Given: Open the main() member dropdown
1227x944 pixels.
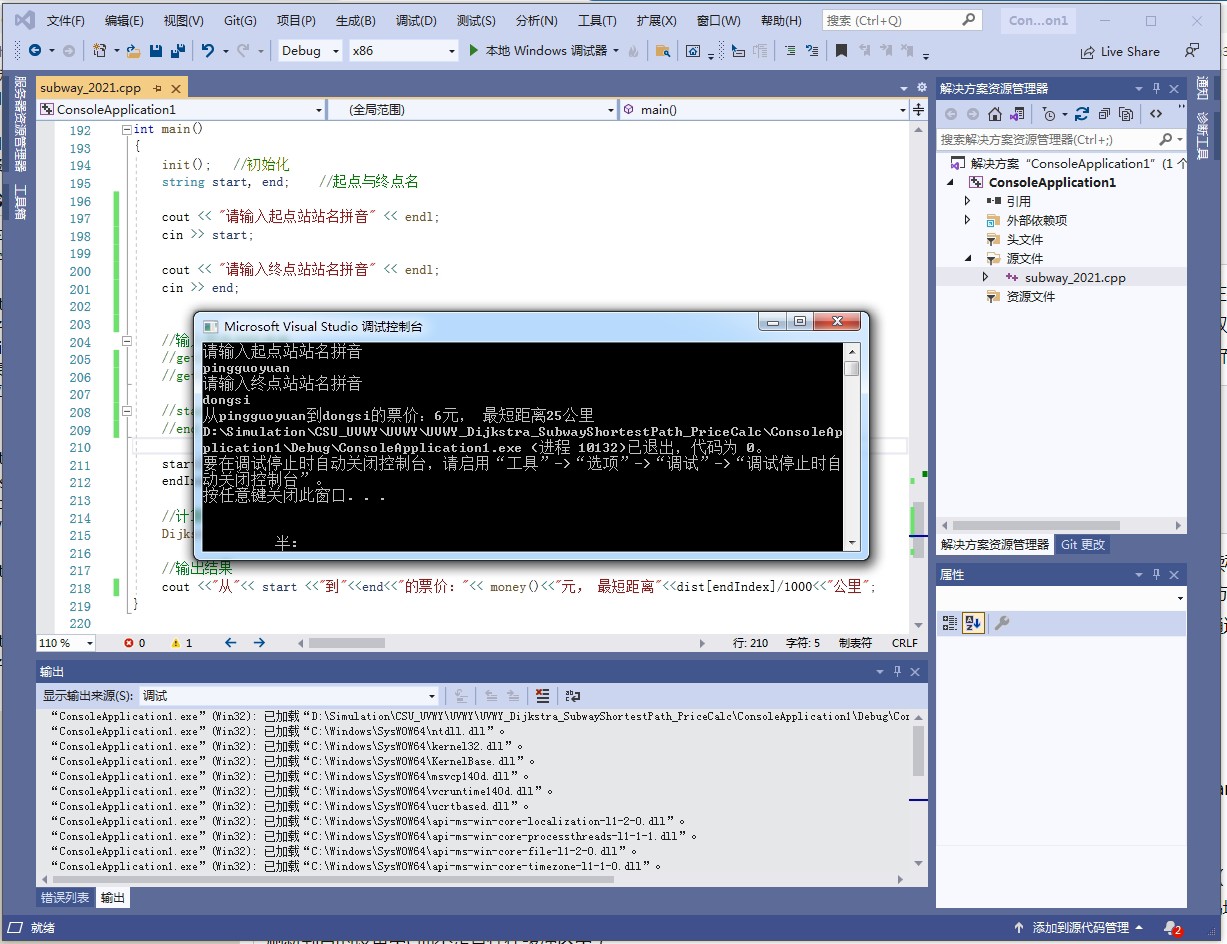Looking at the screenshot, I should [x=764, y=110].
